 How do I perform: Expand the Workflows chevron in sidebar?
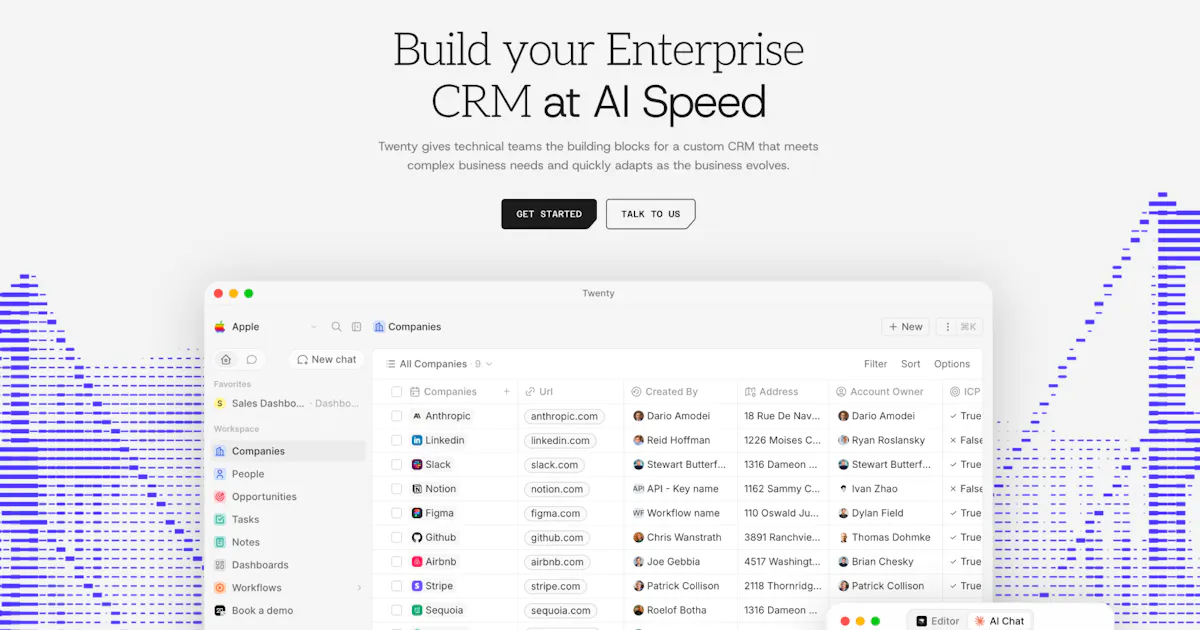click(x=359, y=588)
